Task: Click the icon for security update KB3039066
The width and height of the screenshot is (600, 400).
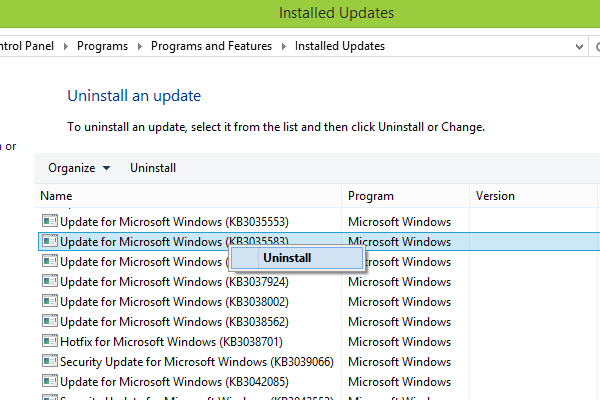Action: [50, 361]
